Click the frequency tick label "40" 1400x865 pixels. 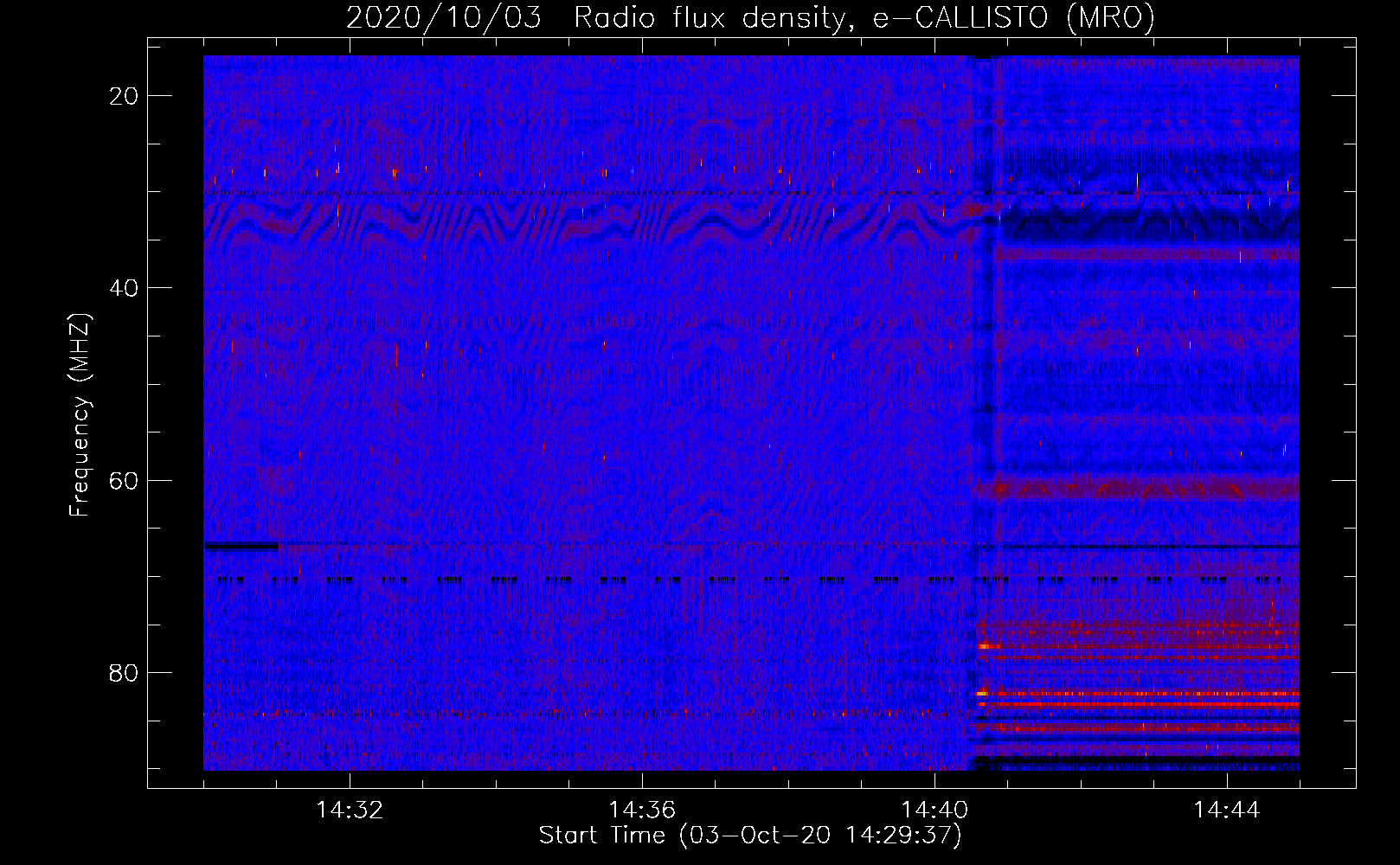click(x=124, y=288)
